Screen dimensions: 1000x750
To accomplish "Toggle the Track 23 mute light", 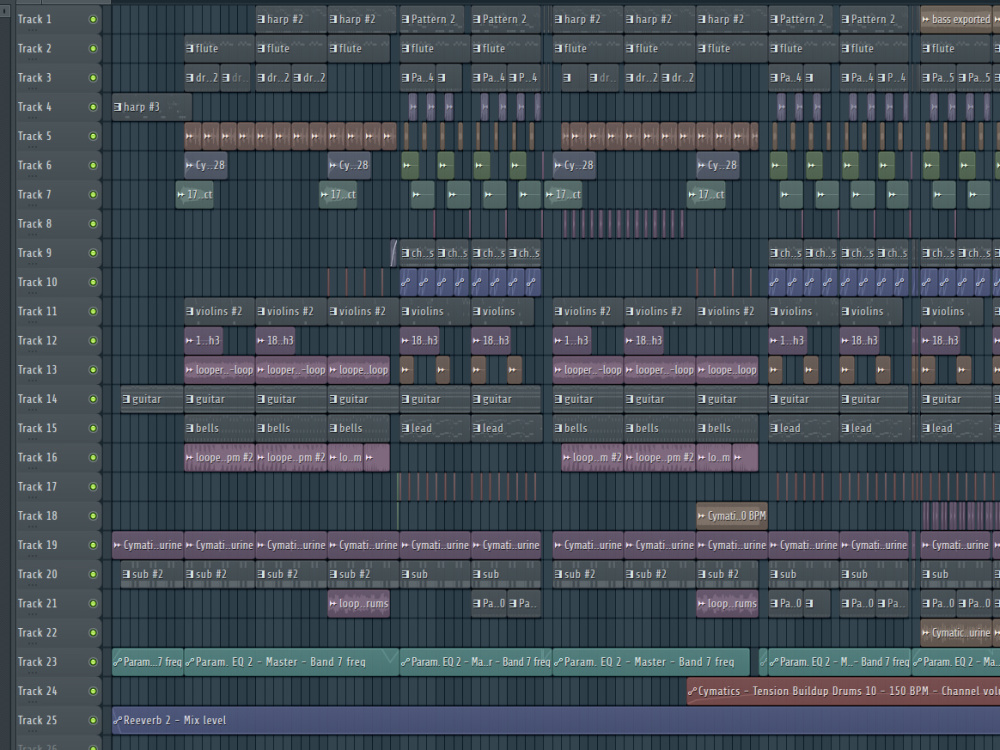I will (93, 662).
